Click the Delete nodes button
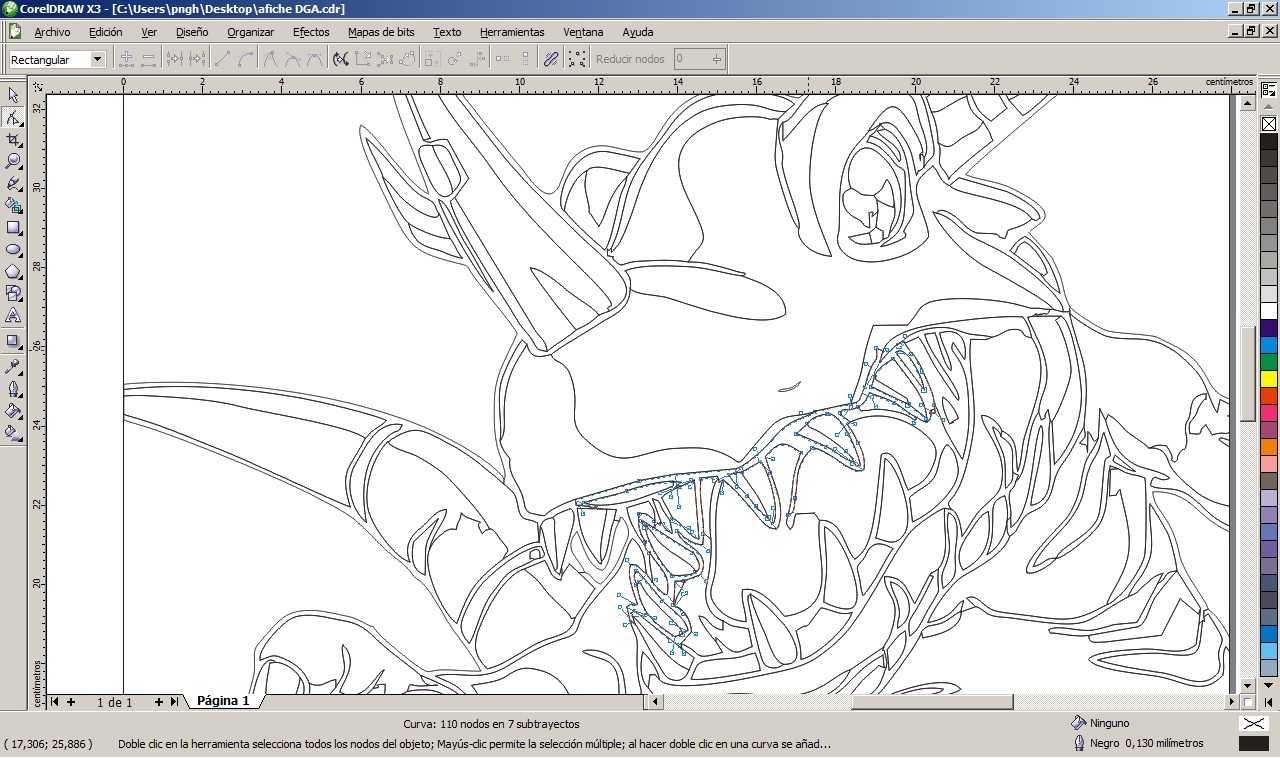The width and height of the screenshot is (1280, 758). pos(149,59)
